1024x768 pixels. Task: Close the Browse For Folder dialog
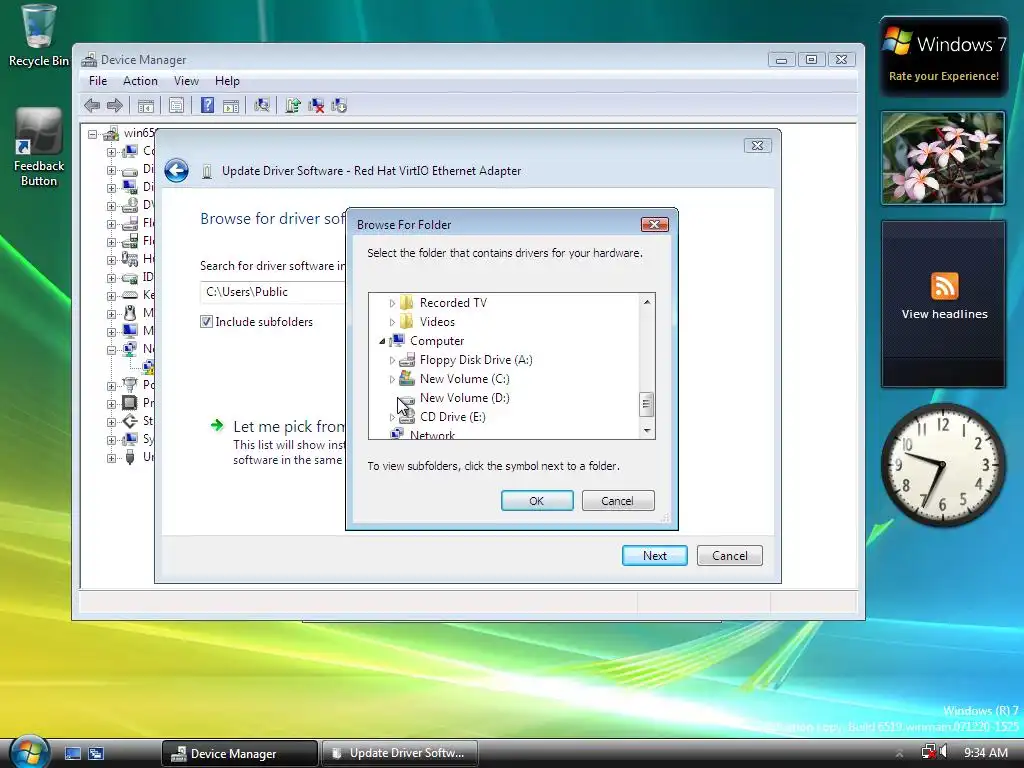click(654, 225)
